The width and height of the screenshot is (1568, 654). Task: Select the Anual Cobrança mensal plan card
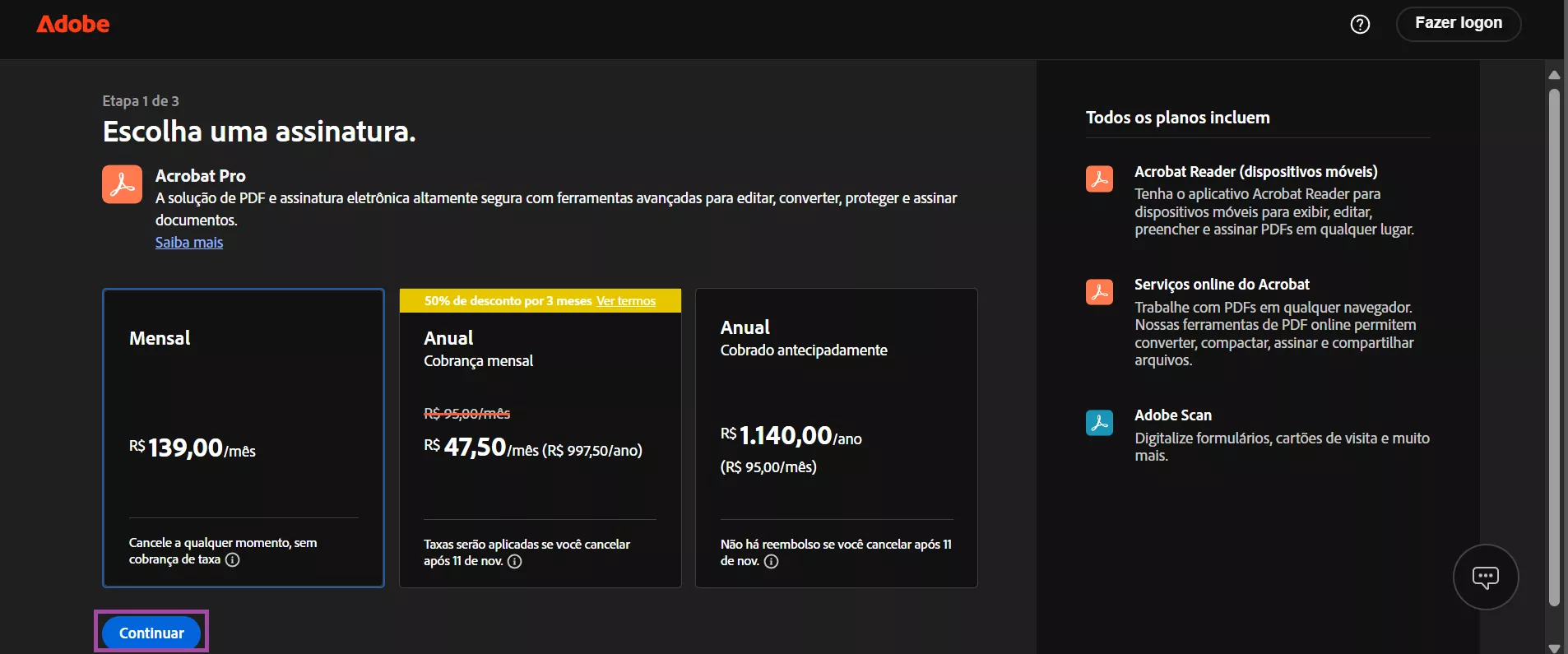click(x=540, y=438)
